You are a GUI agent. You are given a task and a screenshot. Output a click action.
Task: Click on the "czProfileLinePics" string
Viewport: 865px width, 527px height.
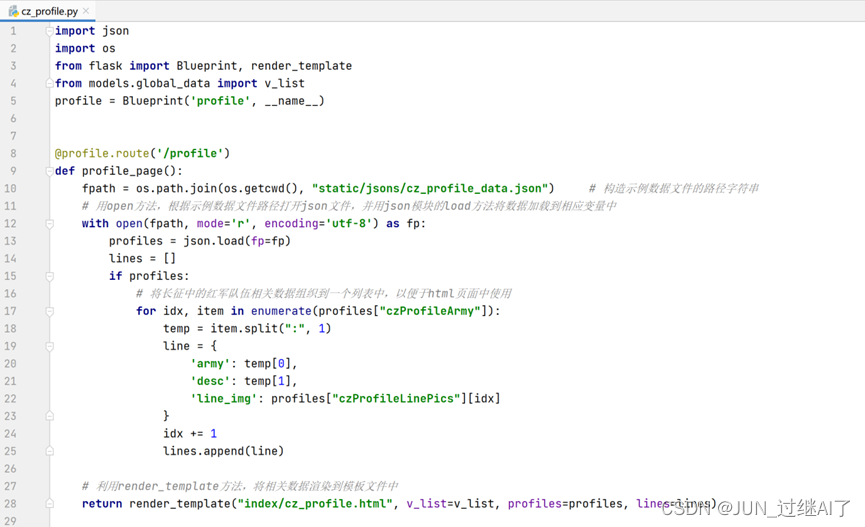(396, 398)
